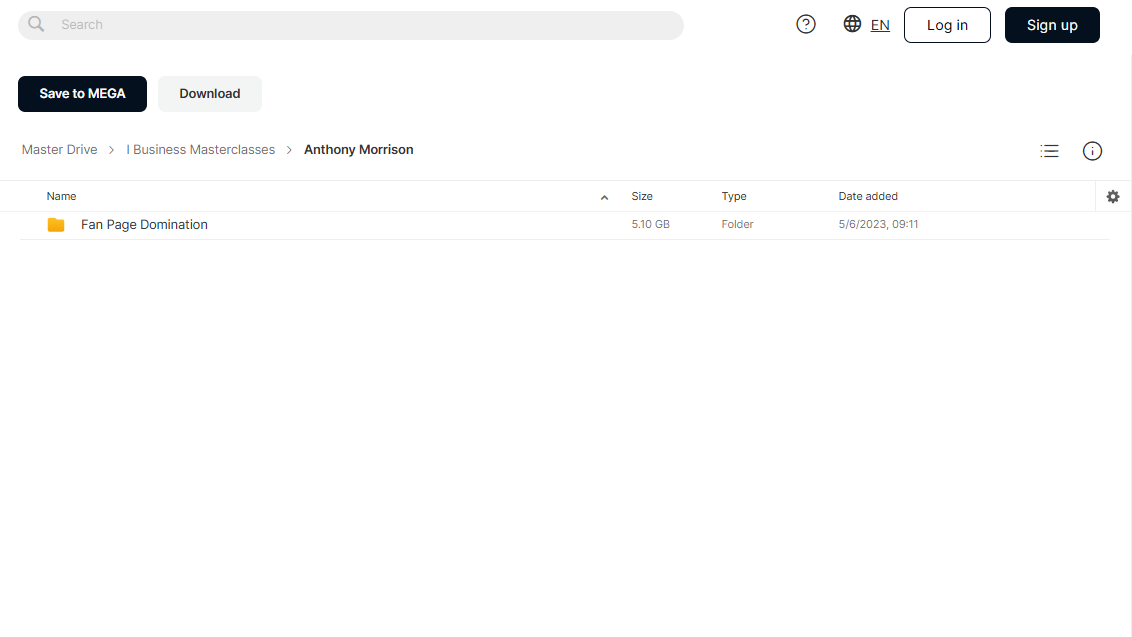Sort by Date added column header
1132x637 pixels.
(868, 196)
